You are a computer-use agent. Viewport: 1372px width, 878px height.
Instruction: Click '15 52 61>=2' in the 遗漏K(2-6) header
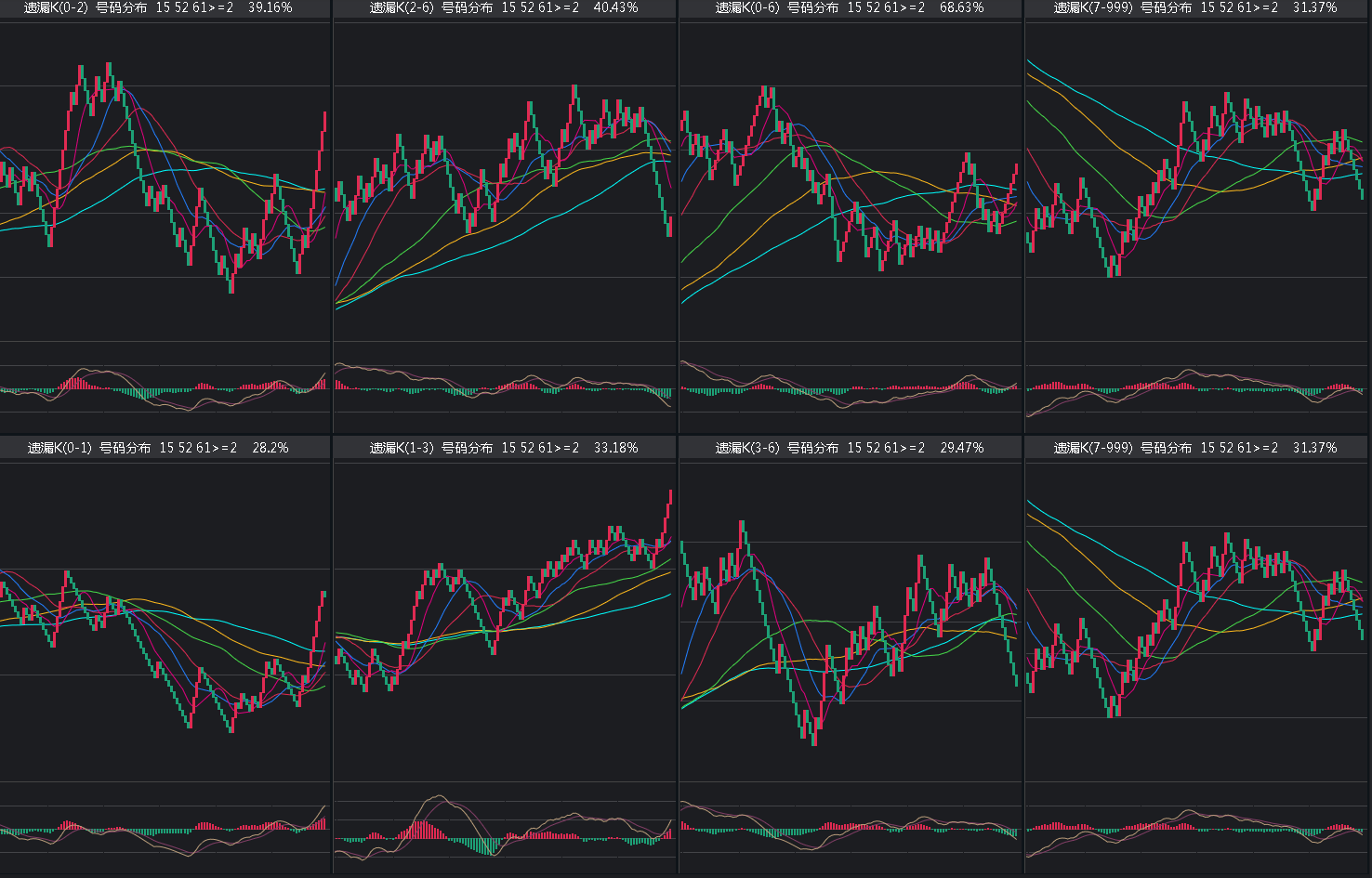[x=540, y=7]
